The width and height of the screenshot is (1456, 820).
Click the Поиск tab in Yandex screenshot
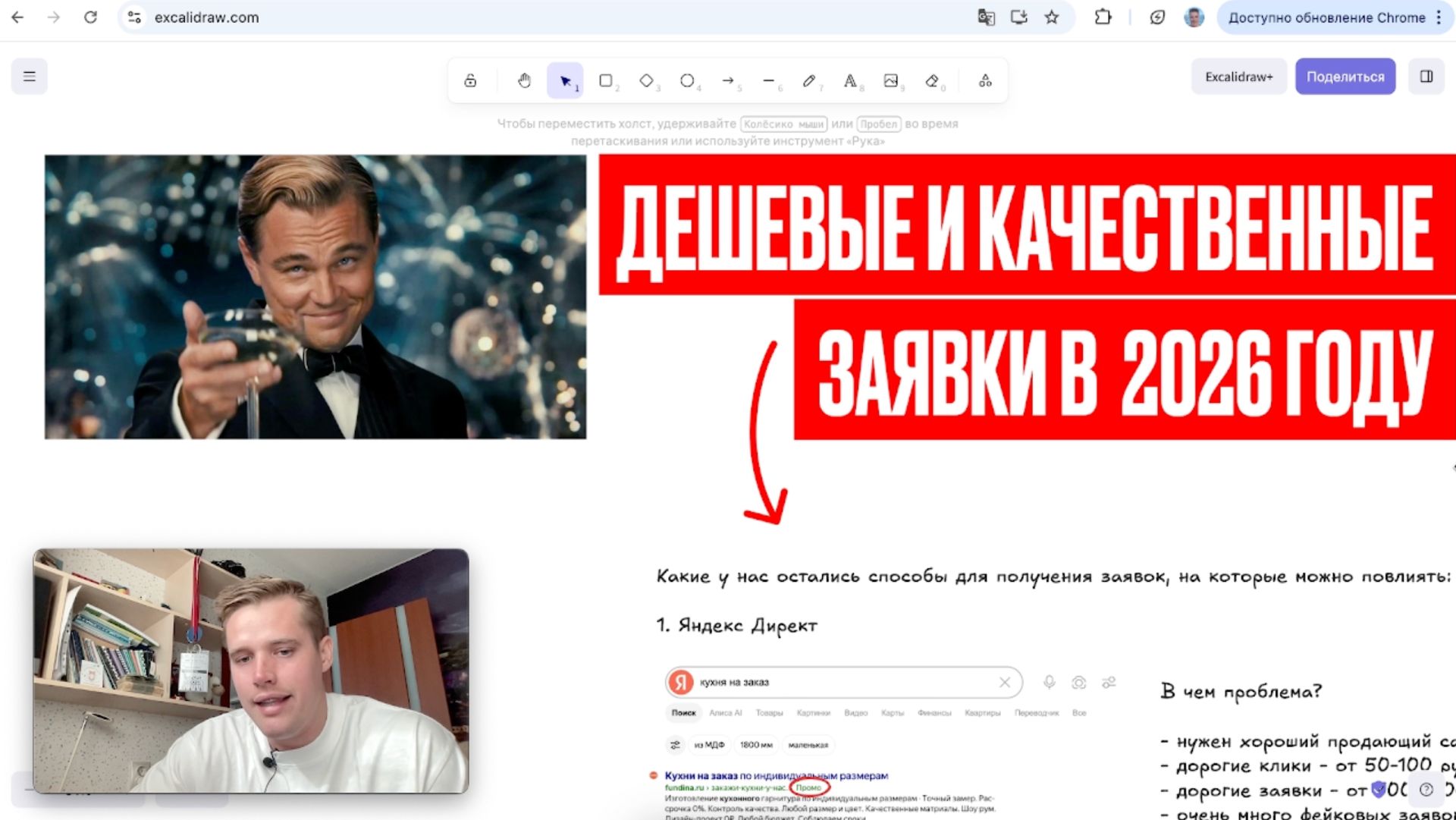[684, 713]
